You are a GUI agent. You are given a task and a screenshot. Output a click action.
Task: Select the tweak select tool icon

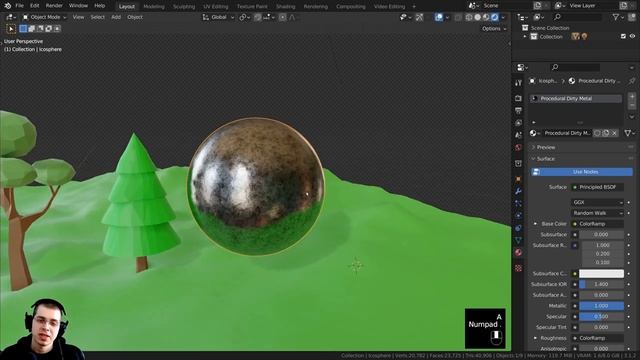pyautogui.click(x=11, y=29)
